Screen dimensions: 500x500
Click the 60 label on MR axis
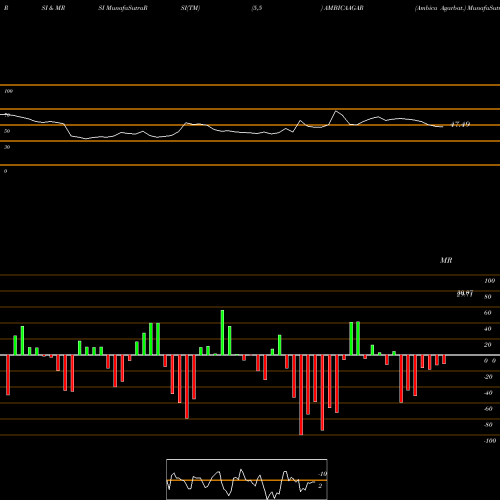tap(487, 313)
